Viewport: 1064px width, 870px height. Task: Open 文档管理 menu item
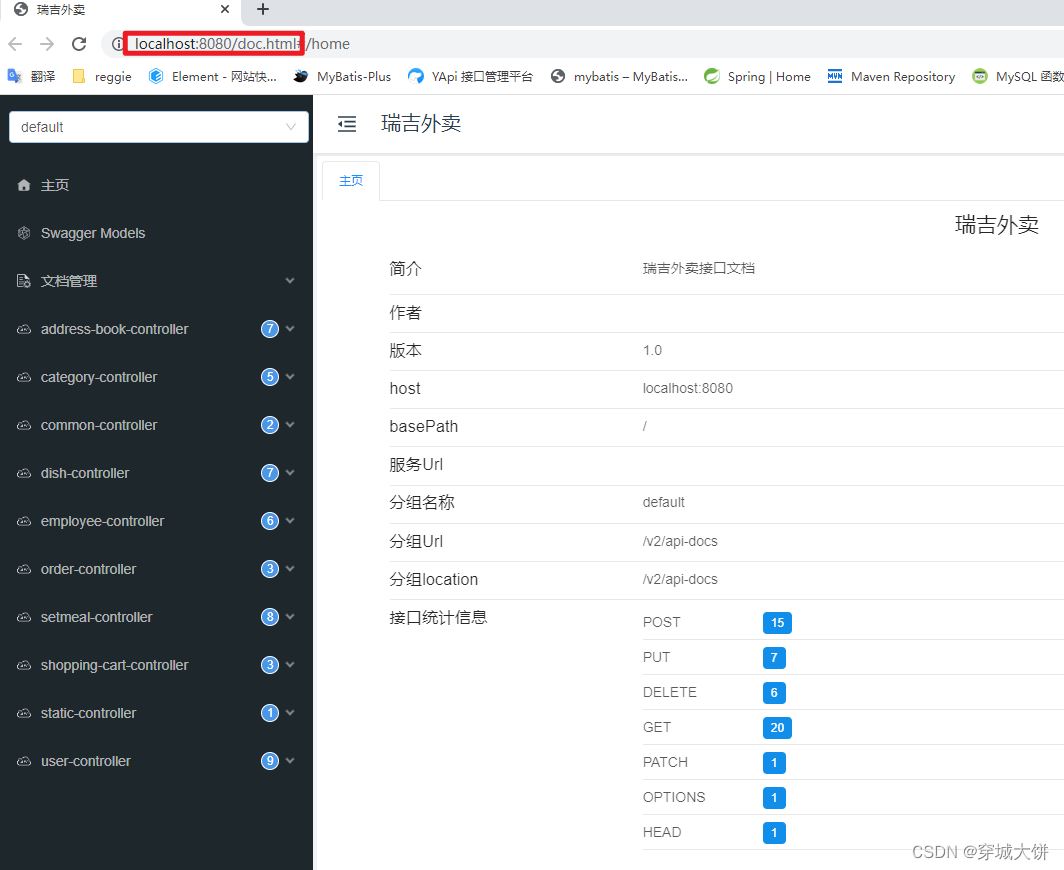156,281
